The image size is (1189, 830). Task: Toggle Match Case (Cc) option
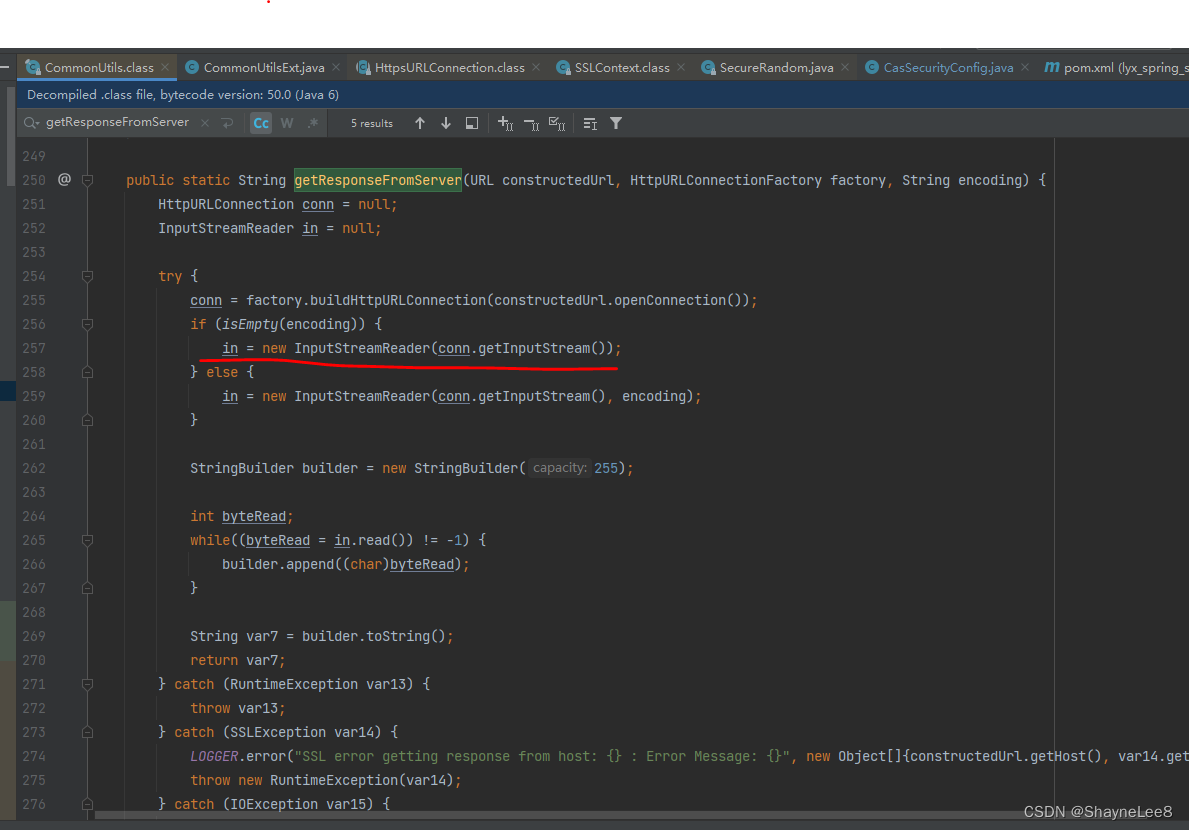[261, 123]
